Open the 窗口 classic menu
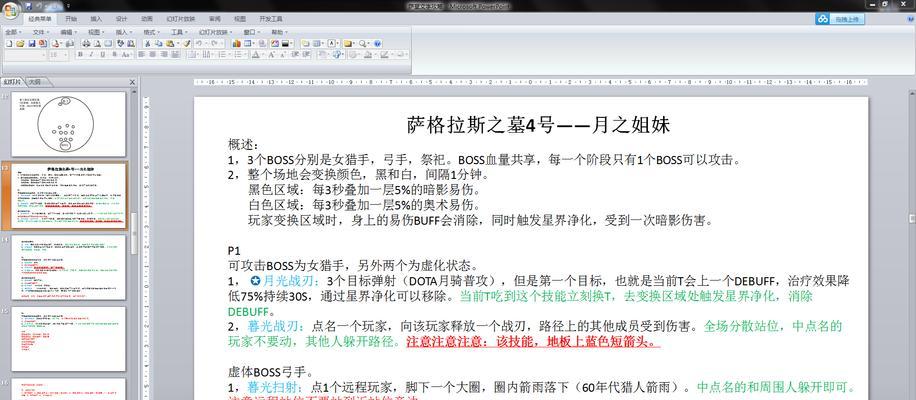Viewport: 916px width, 400px height. click(x=252, y=32)
